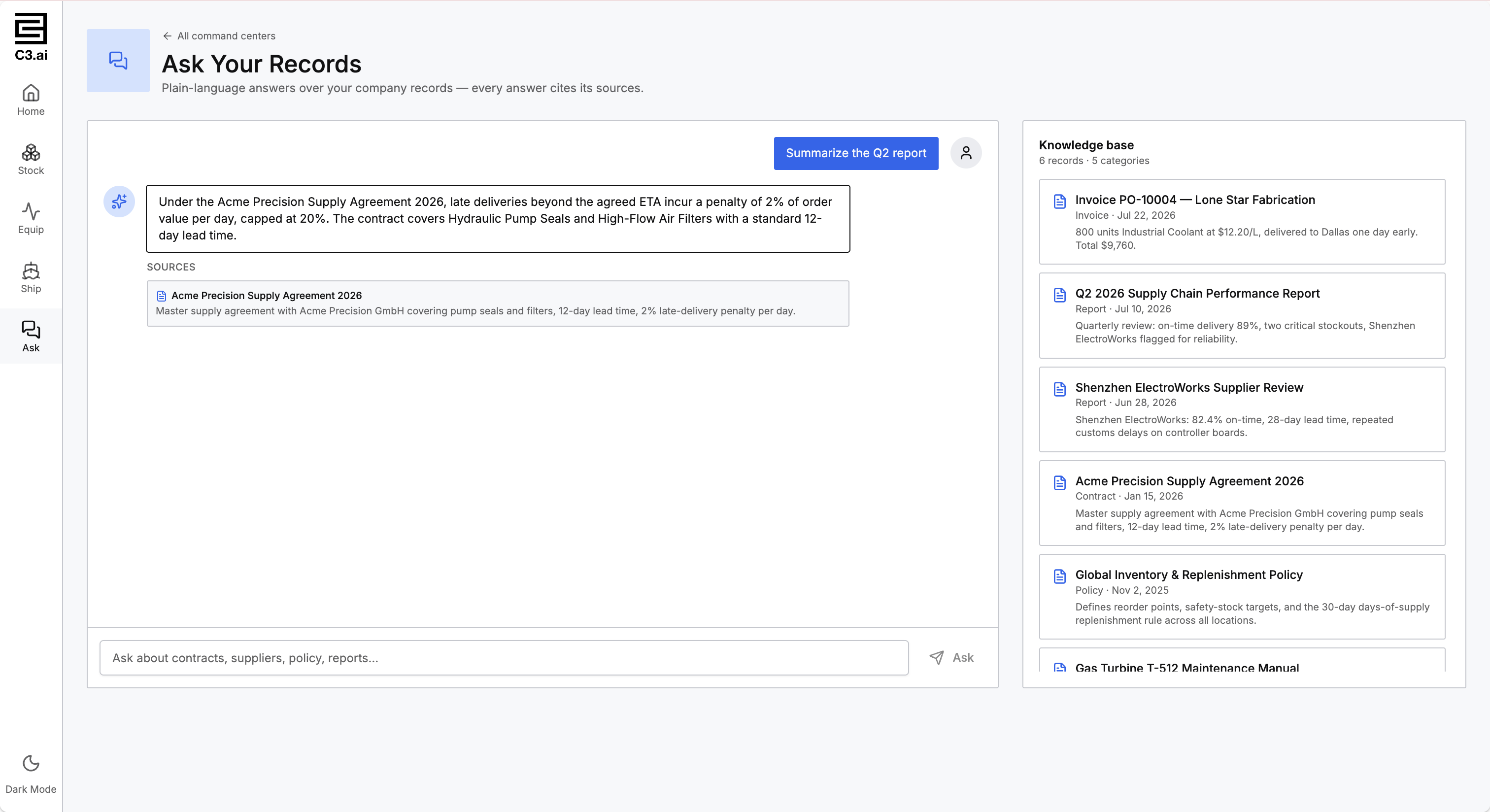Click the AI sparkle assistant icon
Image resolution: width=1490 pixels, height=812 pixels.
pyautogui.click(x=119, y=201)
